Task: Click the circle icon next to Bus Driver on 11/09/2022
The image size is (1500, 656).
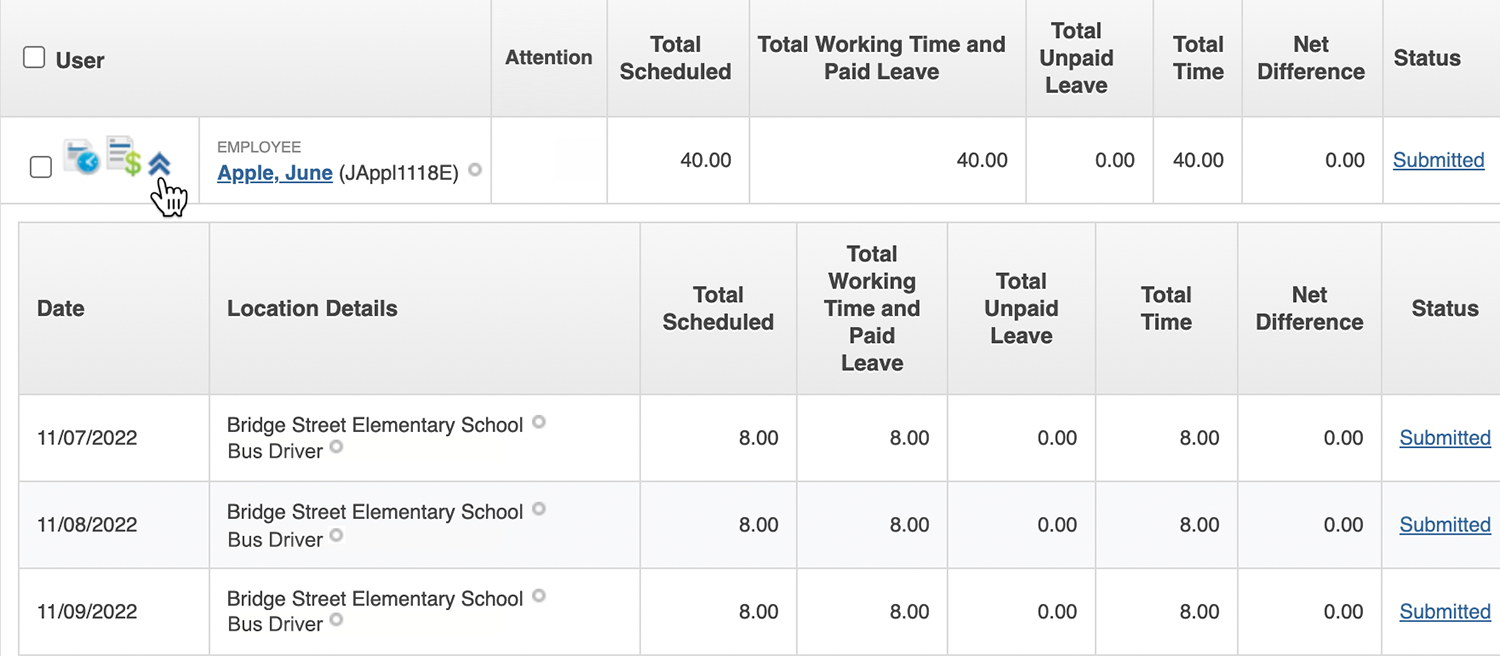Action: click(337, 620)
